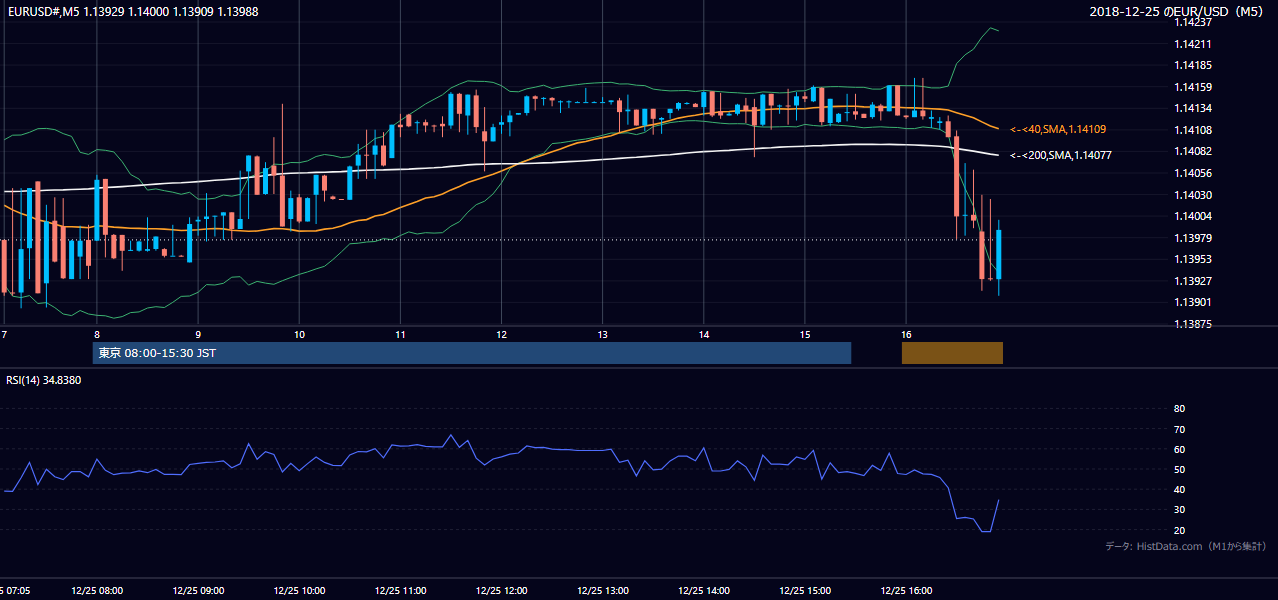Select the '12/25 16:00' time axis label
The width and height of the screenshot is (1278, 600).
pyautogui.click(x=906, y=590)
